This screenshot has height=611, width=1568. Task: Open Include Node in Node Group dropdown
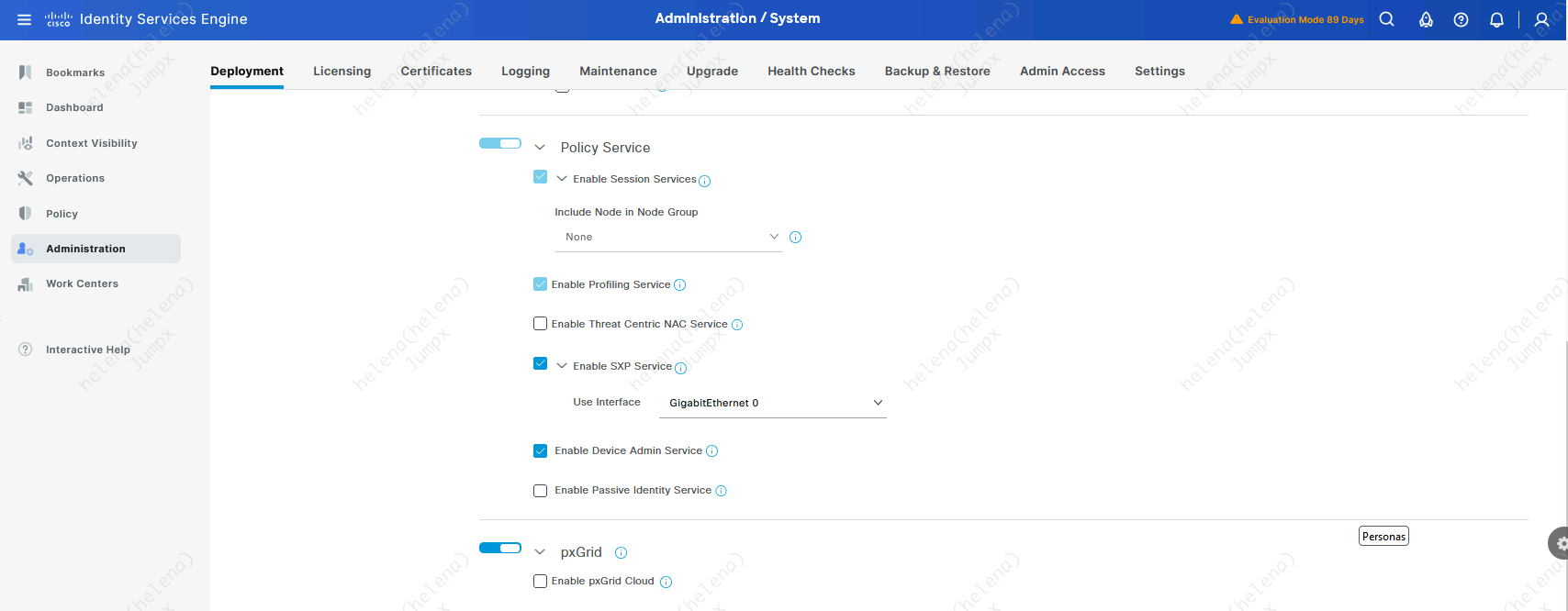coord(668,237)
